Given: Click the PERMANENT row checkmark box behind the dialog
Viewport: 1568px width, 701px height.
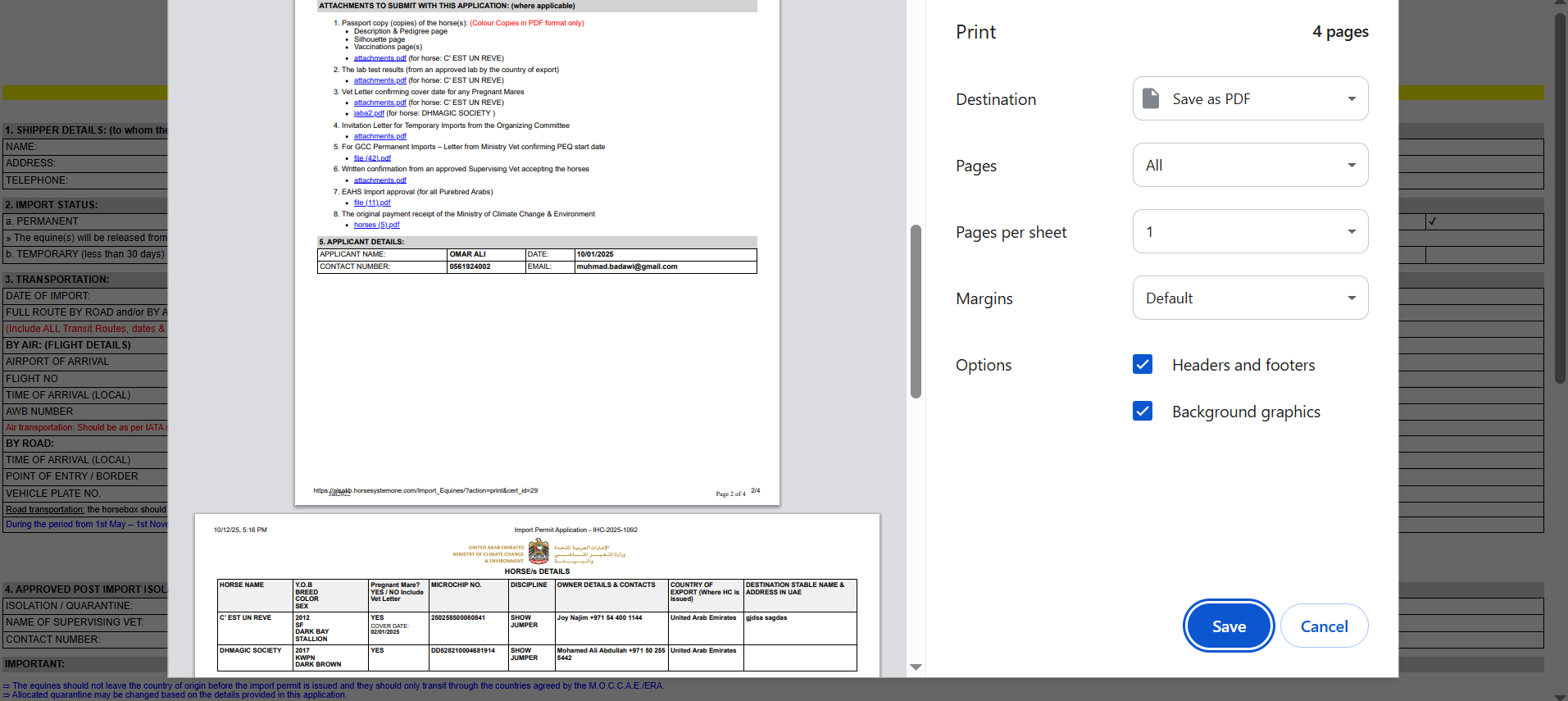Looking at the screenshot, I should 1484,221.
